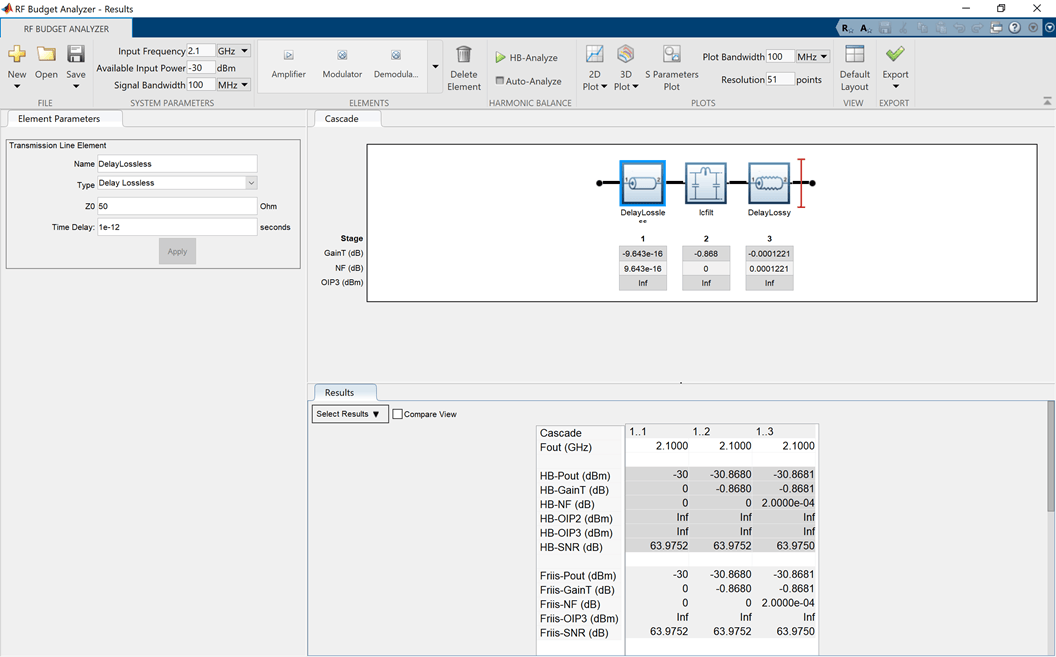Screen dimensions: 1056x657
Task: Open the 3D Plot tool
Action: 626,67
